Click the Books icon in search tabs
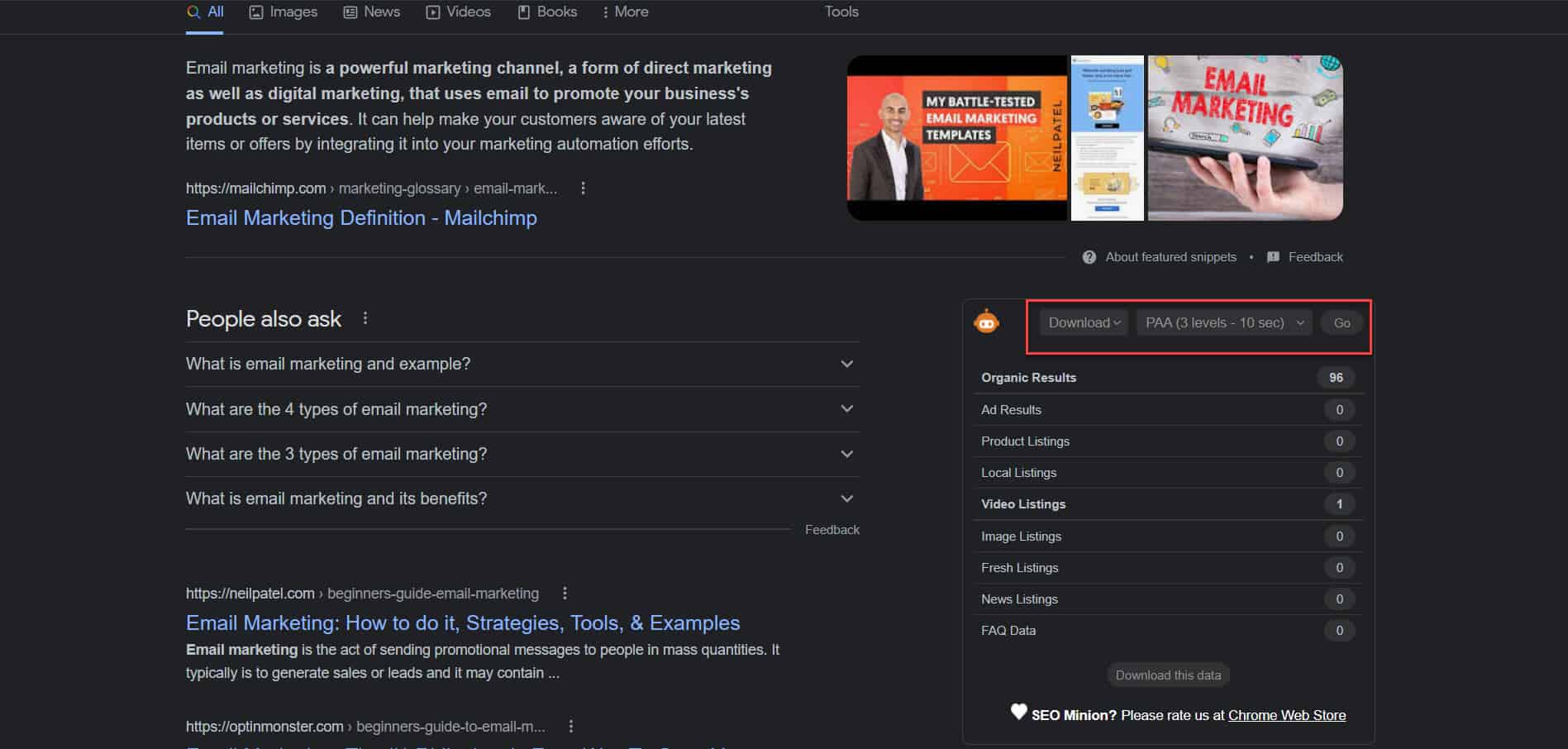1568x749 pixels. point(523,12)
